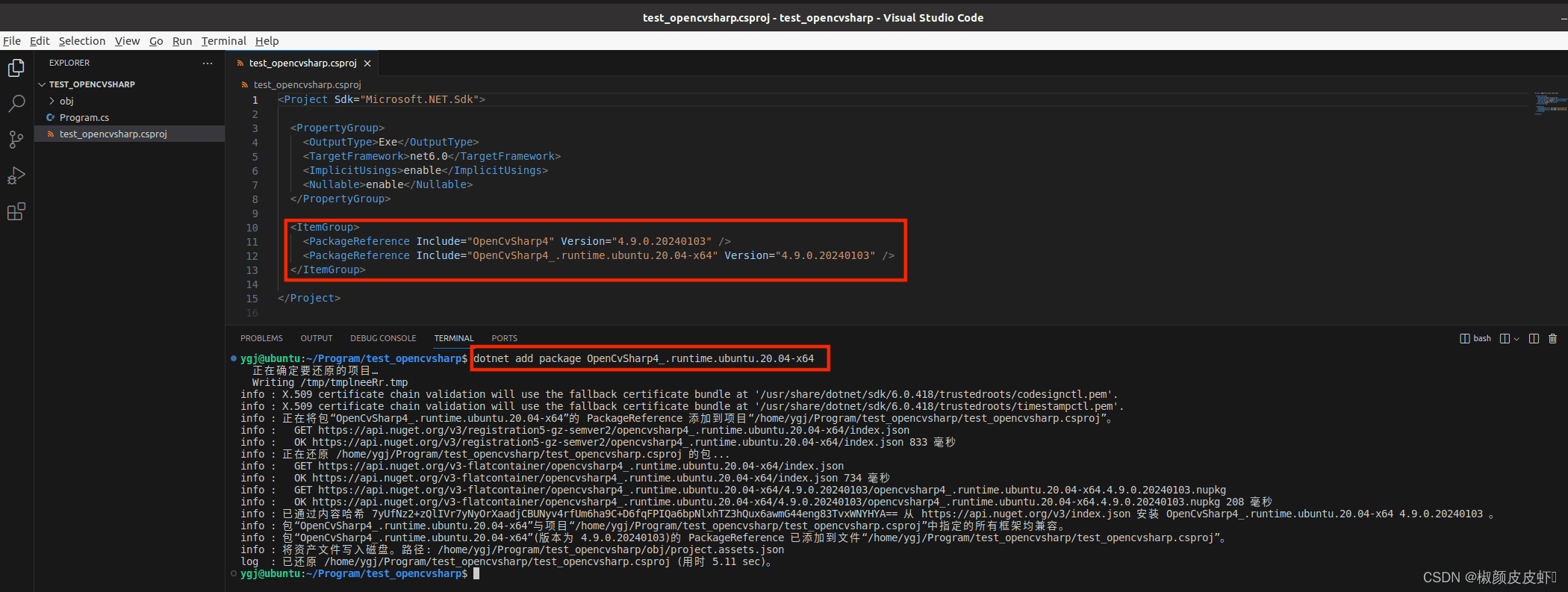Click the split icon left of trash

click(1534, 338)
